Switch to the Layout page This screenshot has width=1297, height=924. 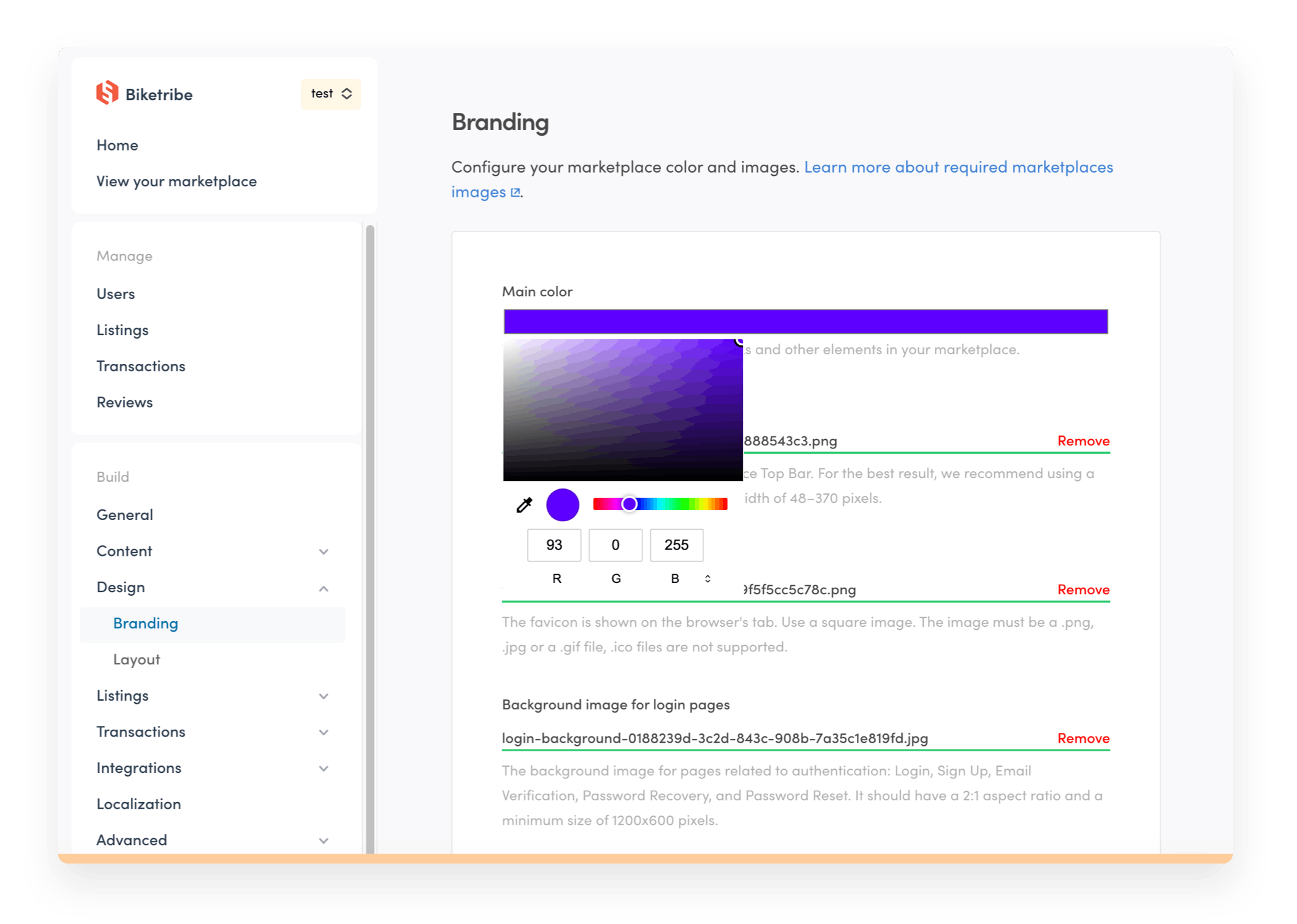(x=136, y=659)
